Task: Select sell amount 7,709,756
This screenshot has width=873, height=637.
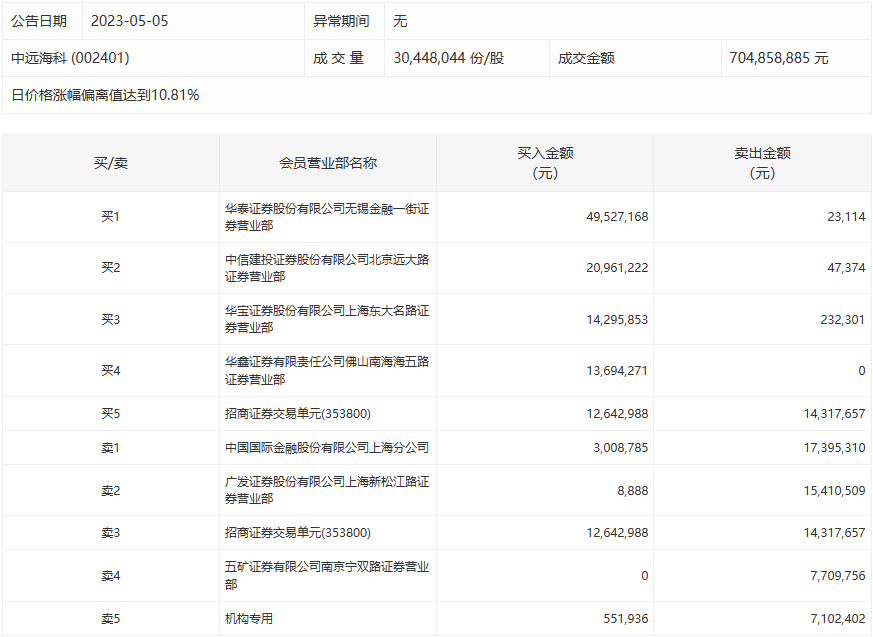Action: (x=837, y=576)
